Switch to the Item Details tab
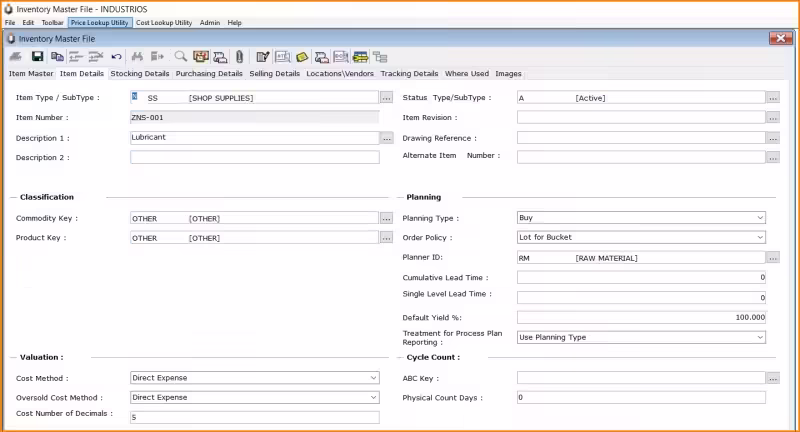Screen dimensions: 800x432 click(82, 73)
